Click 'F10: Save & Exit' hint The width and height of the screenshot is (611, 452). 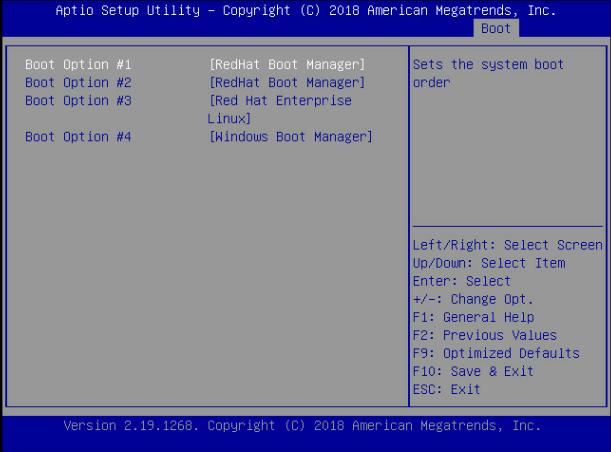click(x=473, y=371)
